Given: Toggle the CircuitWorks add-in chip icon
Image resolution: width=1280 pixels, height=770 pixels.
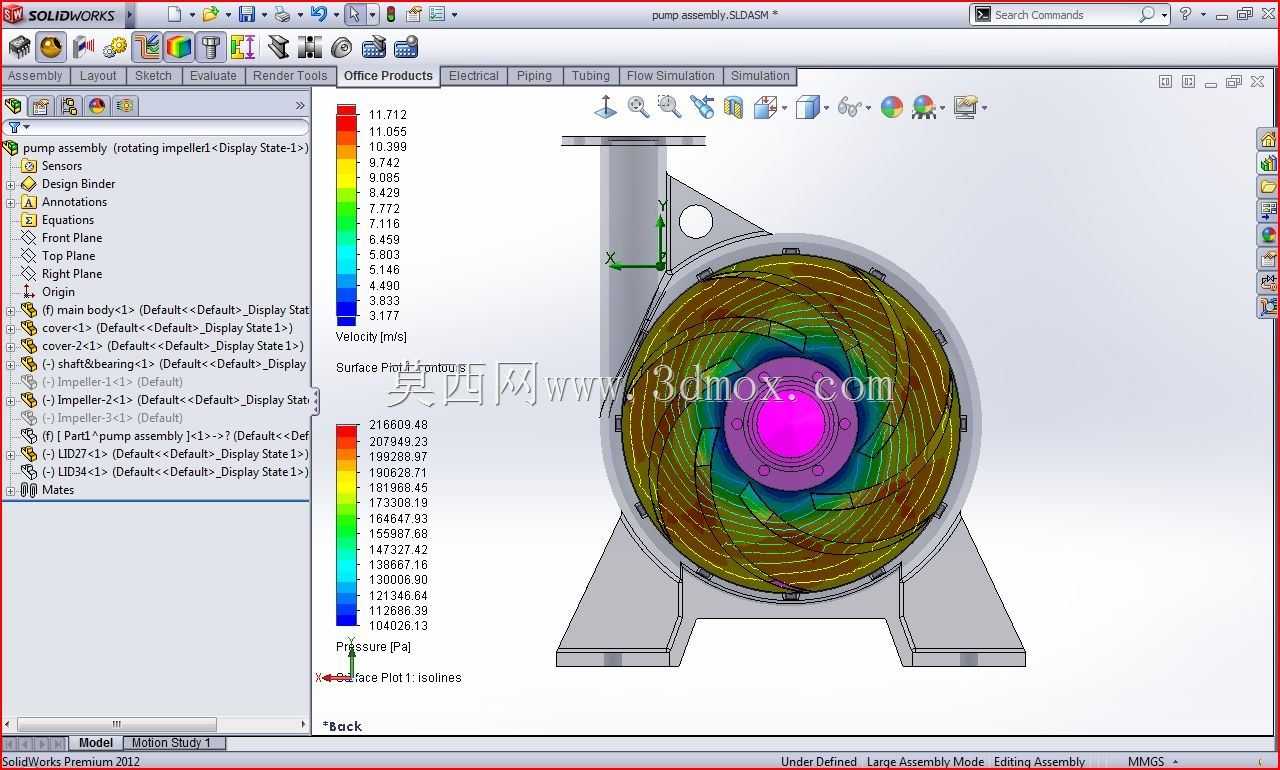Looking at the screenshot, I should (x=19, y=47).
